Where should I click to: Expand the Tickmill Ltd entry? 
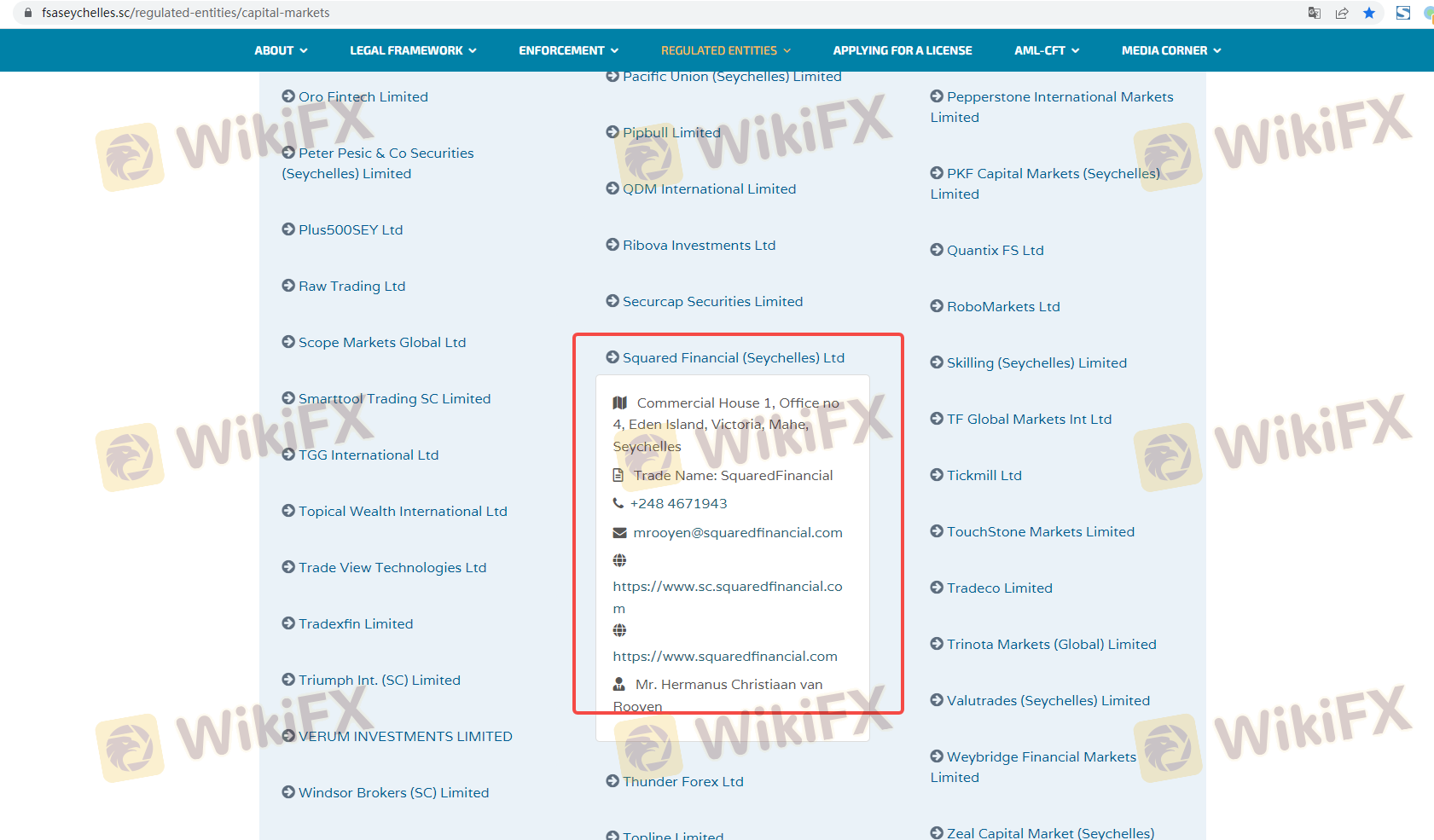coord(984,475)
